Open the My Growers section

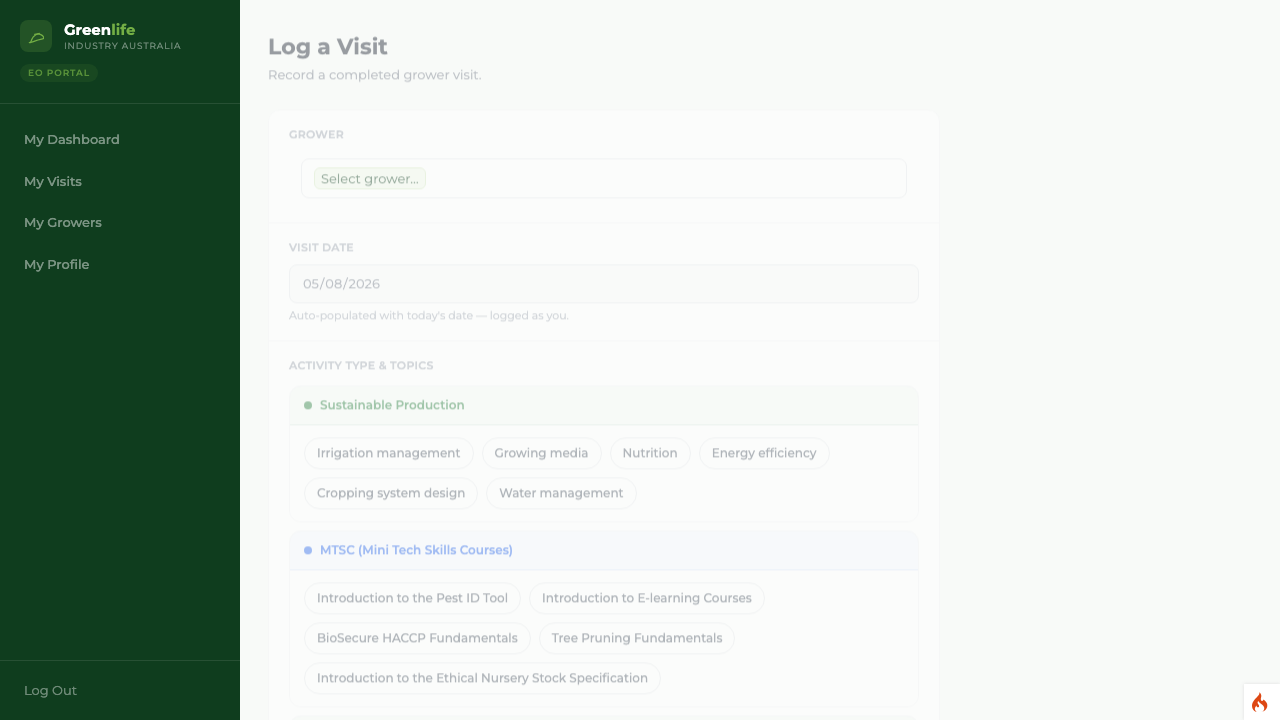click(x=63, y=223)
